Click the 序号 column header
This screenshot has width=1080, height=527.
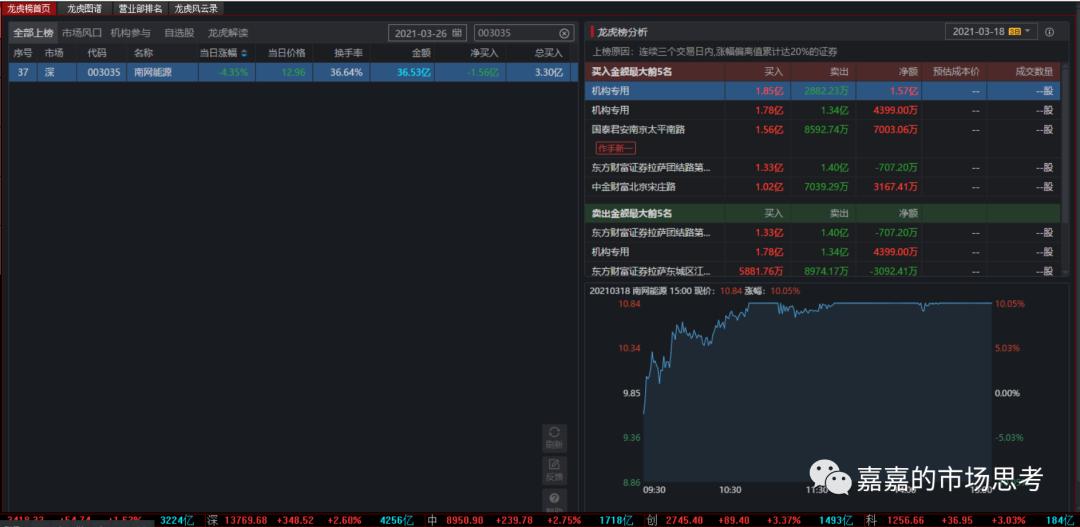pos(23,53)
